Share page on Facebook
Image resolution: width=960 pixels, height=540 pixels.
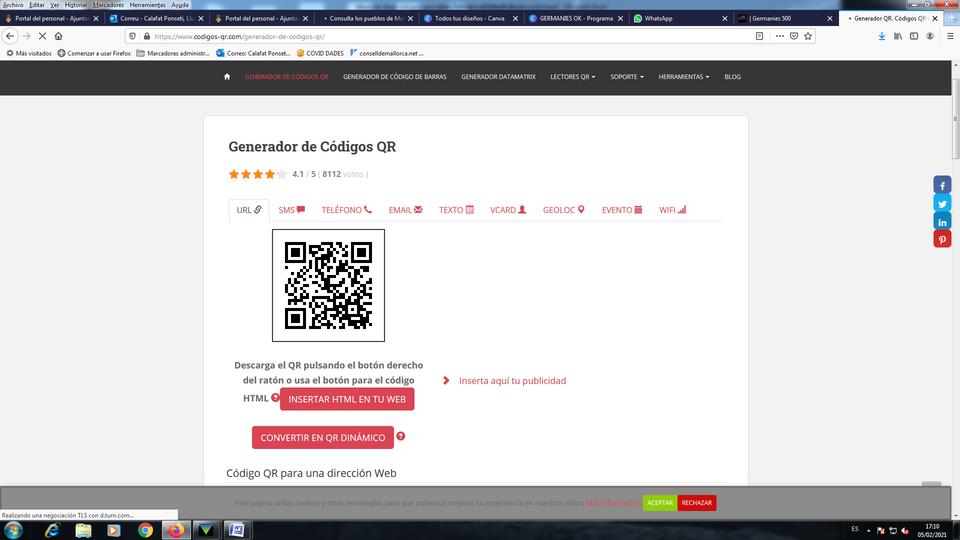click(x=942, y=185)
